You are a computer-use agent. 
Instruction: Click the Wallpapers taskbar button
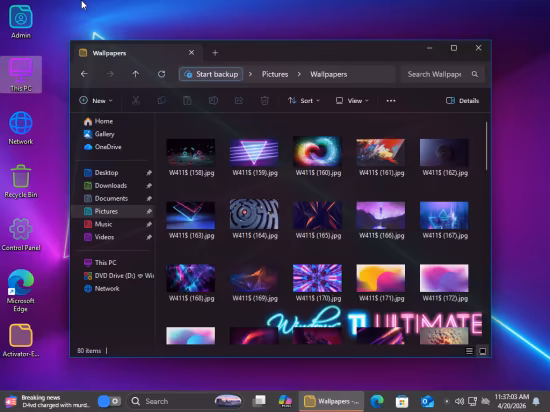(331, 401)
